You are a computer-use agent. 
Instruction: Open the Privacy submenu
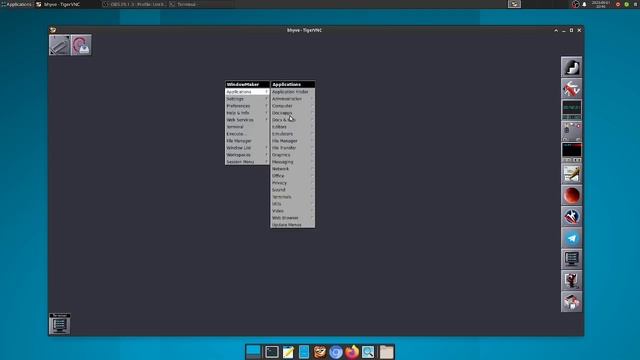(x=292, y=183)
